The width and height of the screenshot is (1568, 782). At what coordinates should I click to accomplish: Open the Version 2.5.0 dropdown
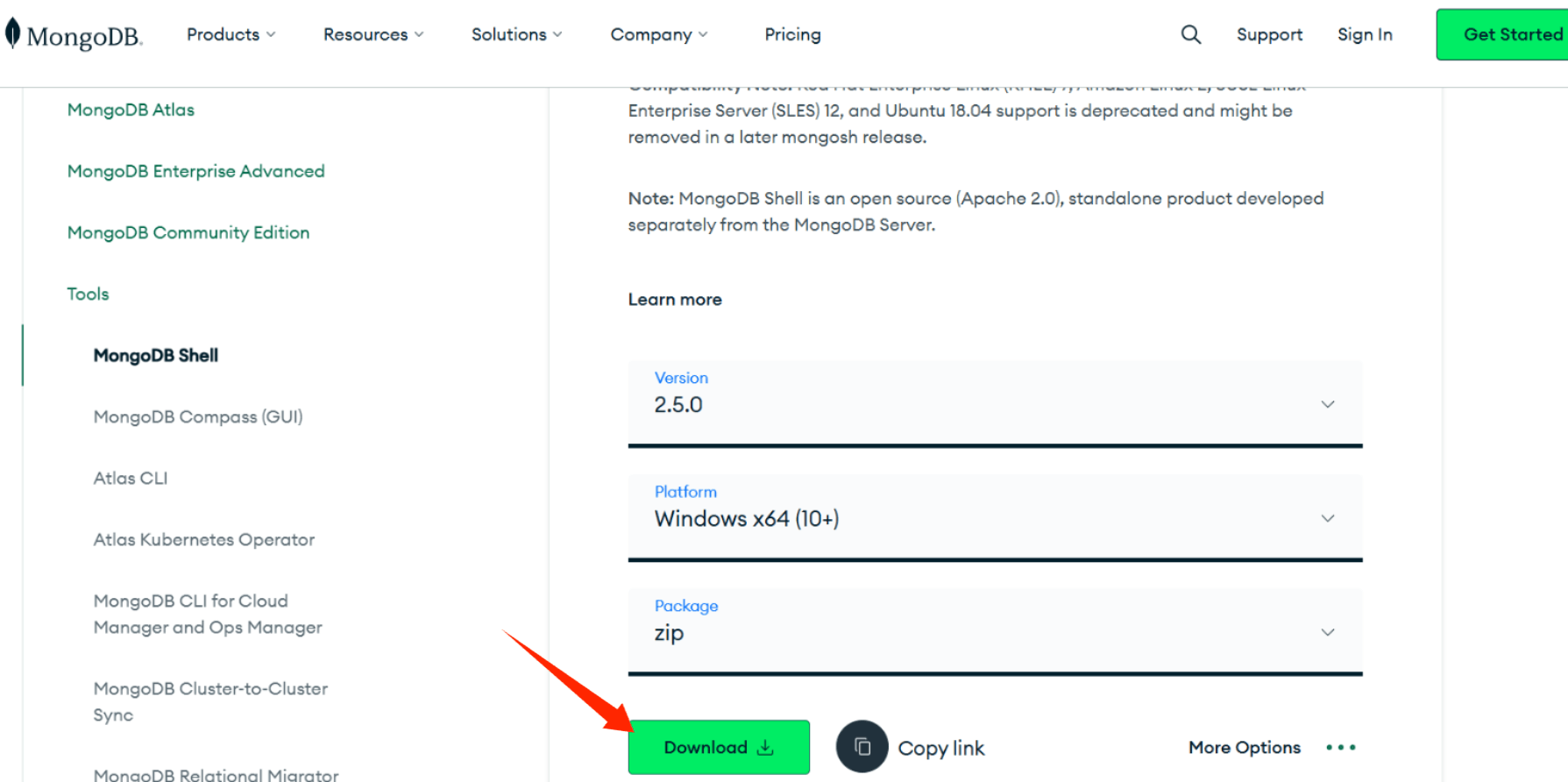995,404
